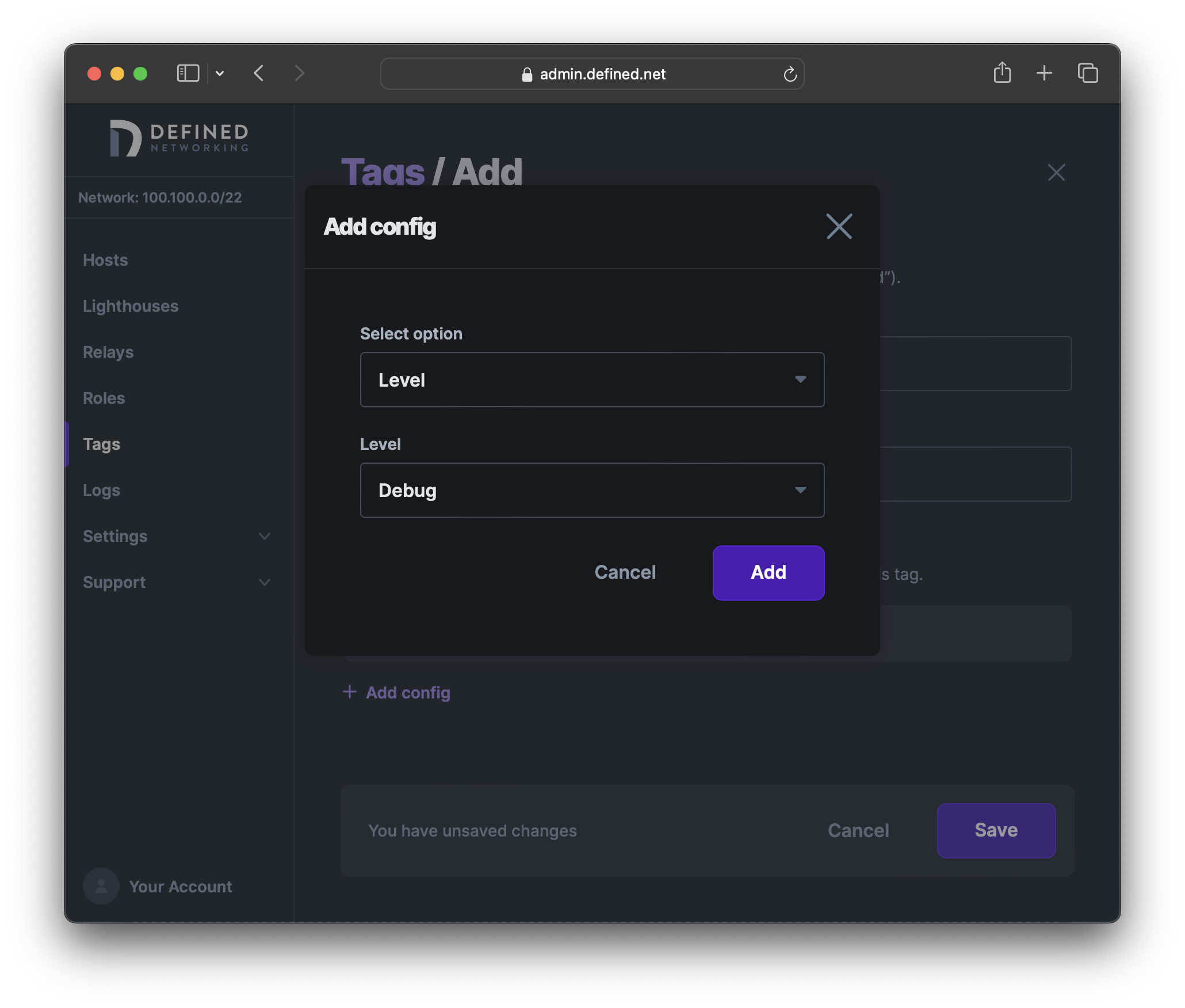
Task: Open the Hosts menu item
Action: coord(105,260)
